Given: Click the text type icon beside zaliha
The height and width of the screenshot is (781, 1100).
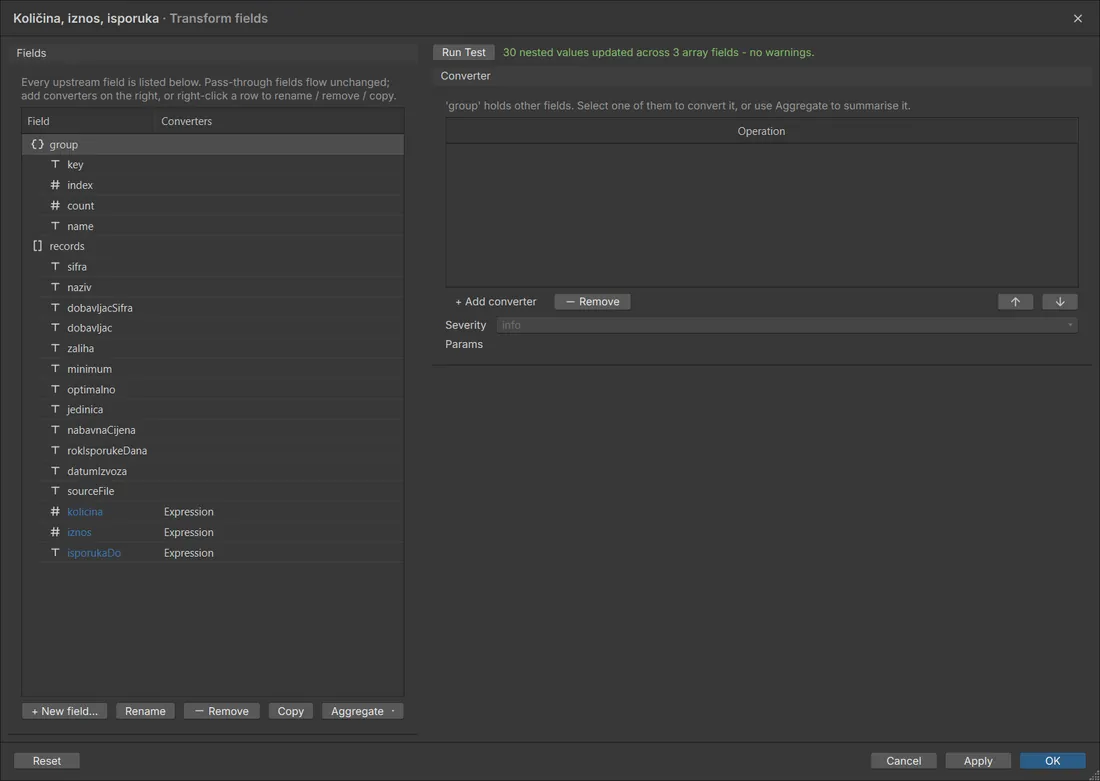Looking at the screenshot, I should [x=55, y=348].
